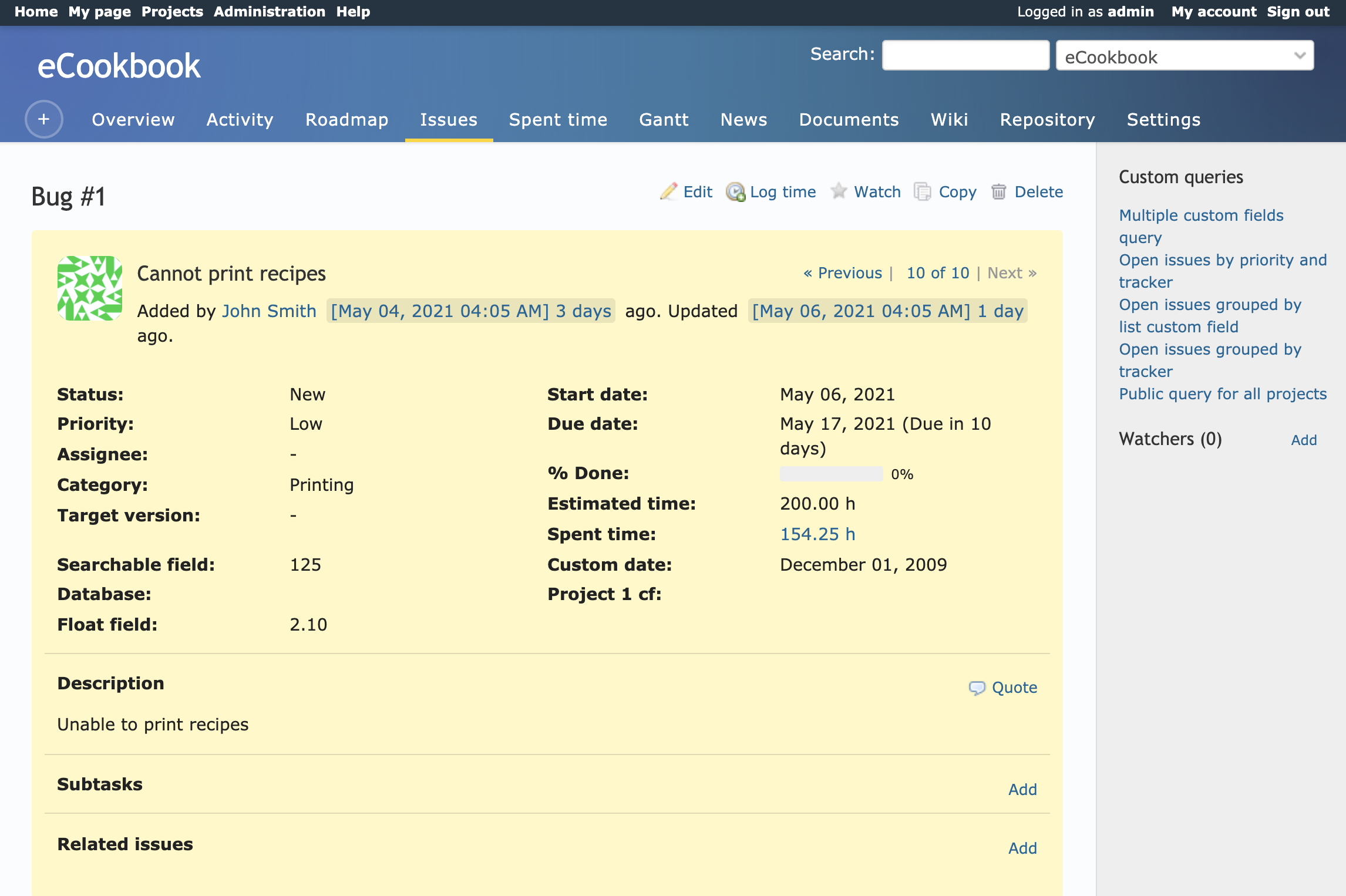The width and height of the screenshot is (1346, 896).
Task: Click the Quote speech bubble icon
Action: (977, 688)
